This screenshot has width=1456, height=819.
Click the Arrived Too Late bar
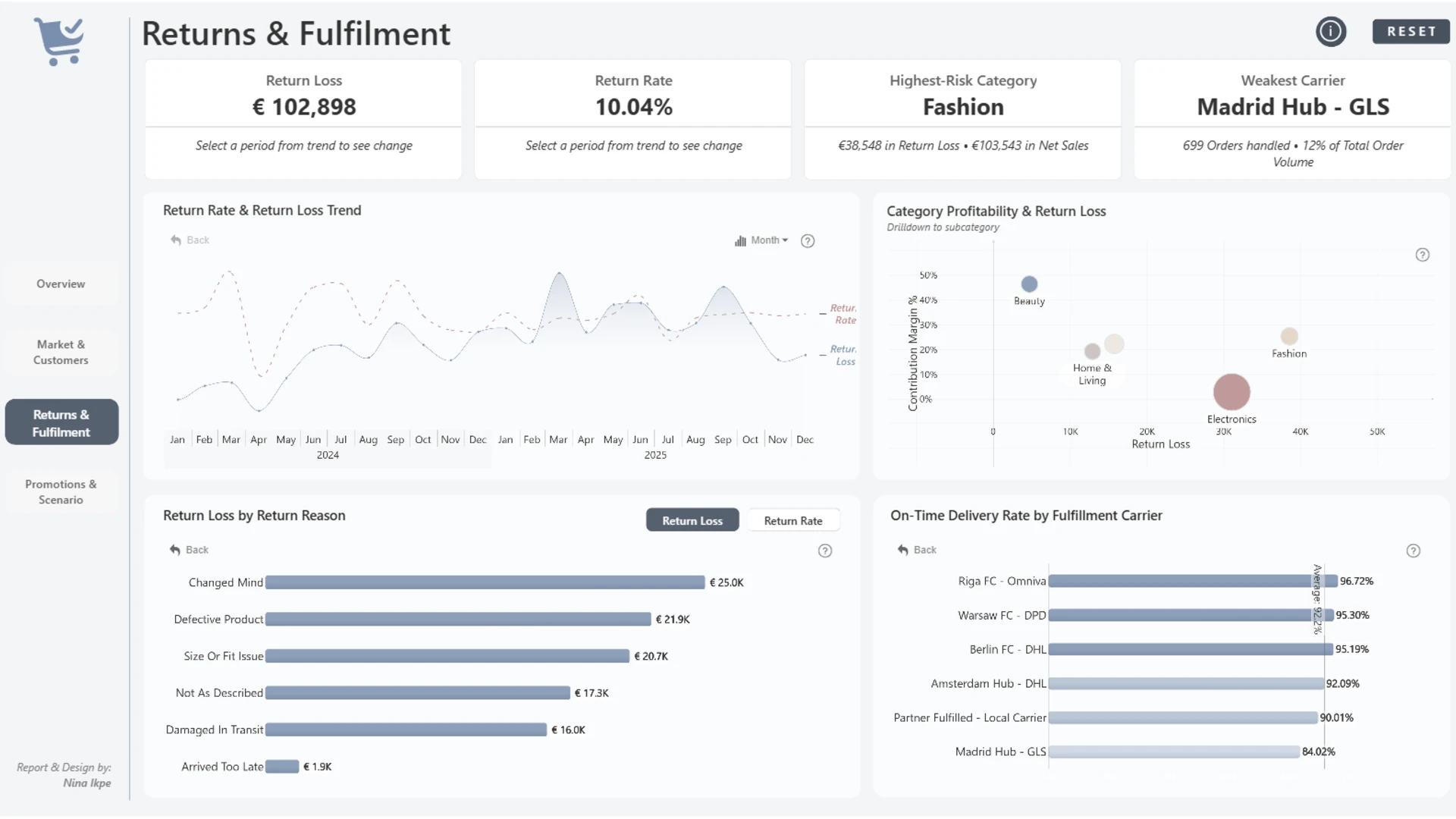(x=282, y=767)
